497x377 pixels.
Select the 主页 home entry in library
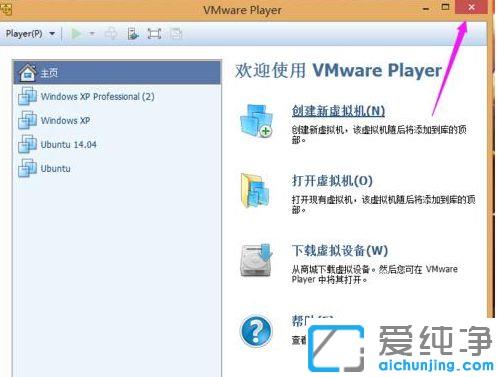pyautogui.click(x=117, y=72)
